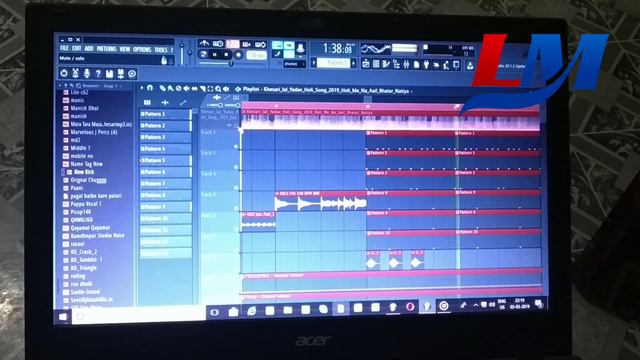Select 'Pappu Vocal 1' in the browser

click(86, 204)
